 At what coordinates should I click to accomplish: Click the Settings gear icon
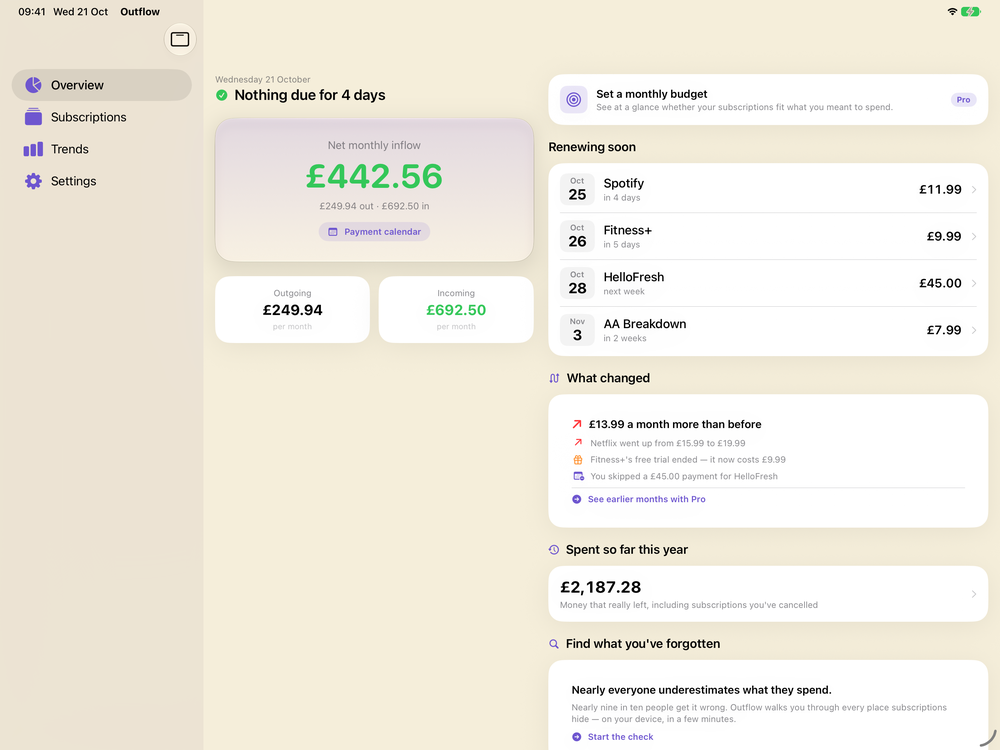[33, 181]
